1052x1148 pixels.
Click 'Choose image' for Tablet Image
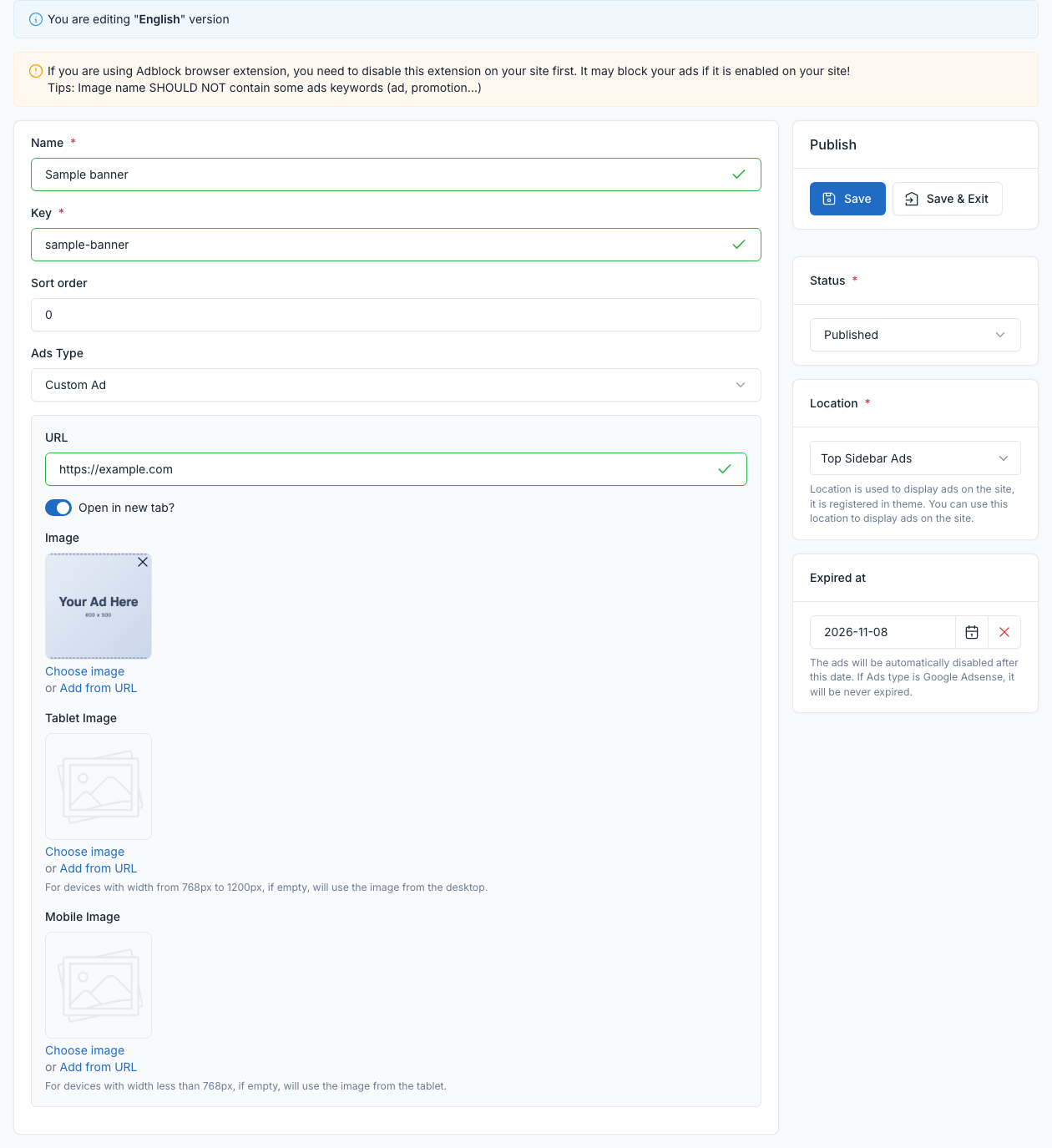[x=84, y=852]
